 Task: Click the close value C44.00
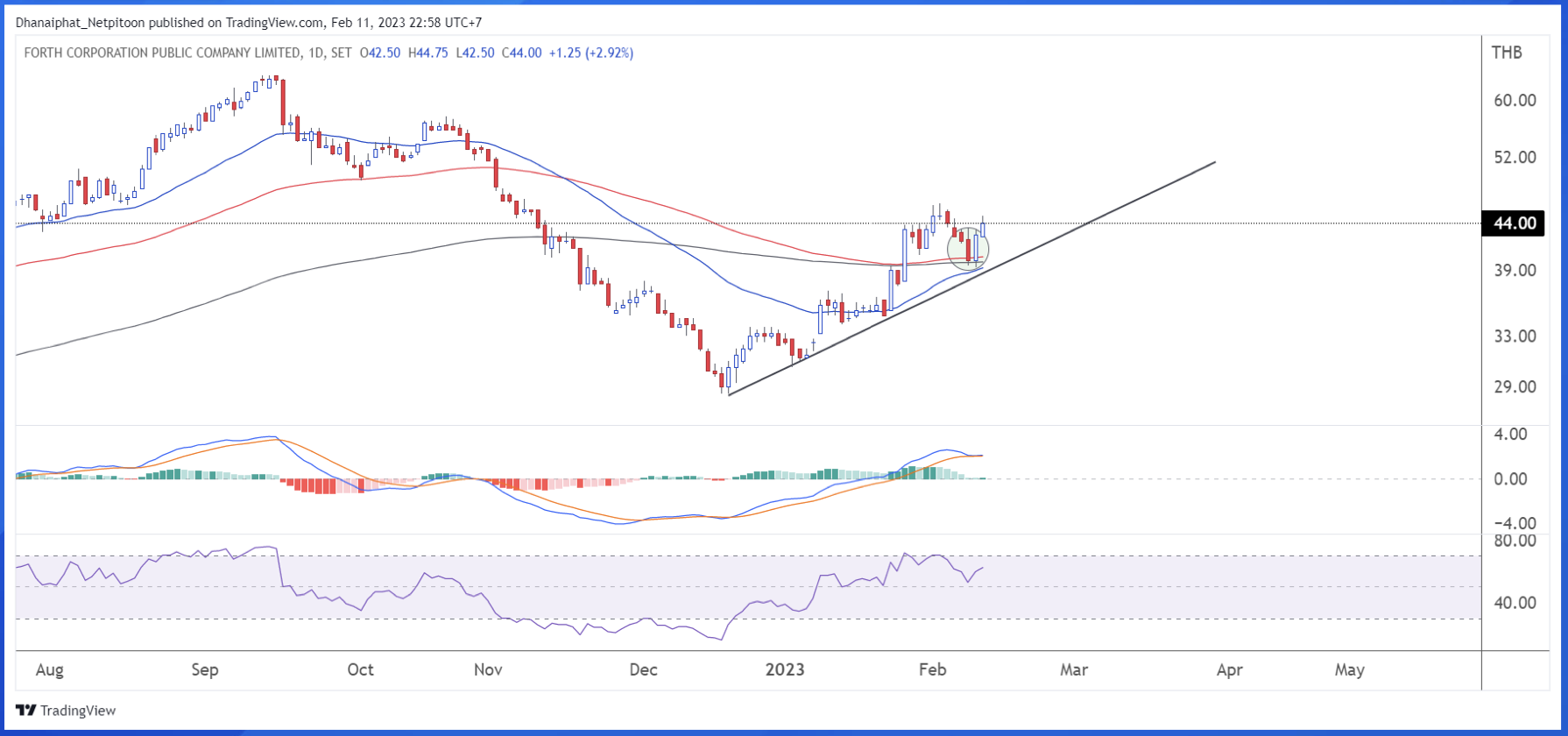[x=521, y=53]
